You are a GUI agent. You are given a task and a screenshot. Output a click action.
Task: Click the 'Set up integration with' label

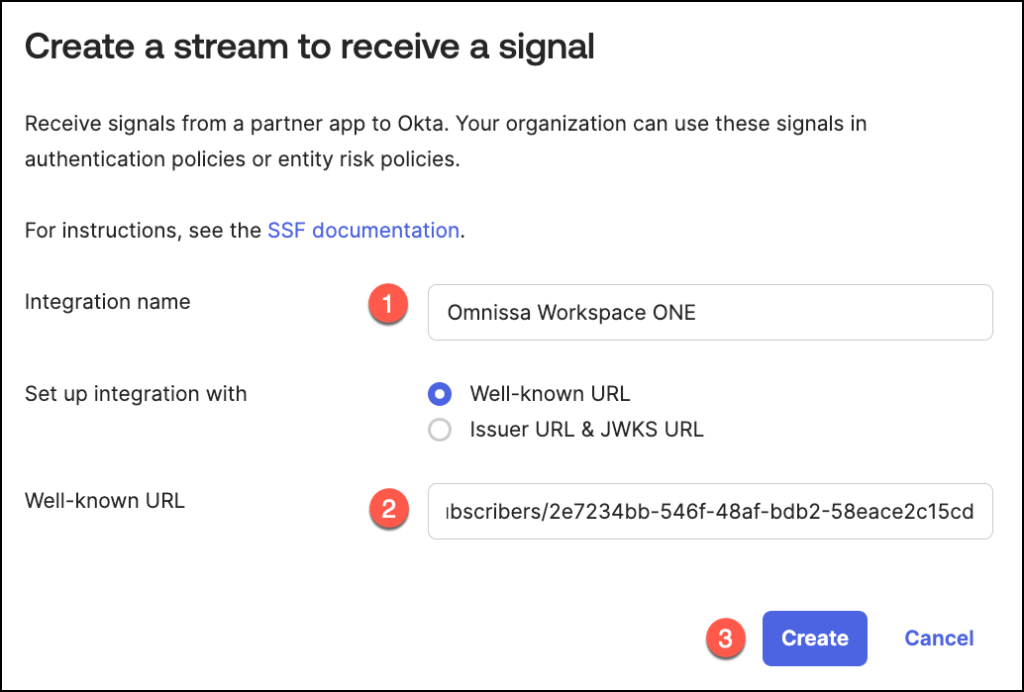(x=135, y=394)
